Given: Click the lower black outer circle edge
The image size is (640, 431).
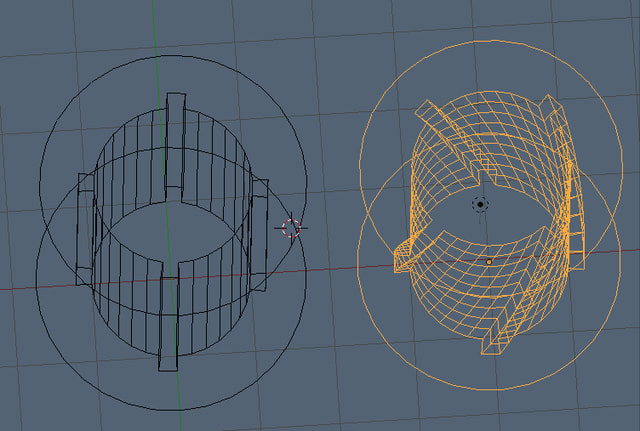Looking at the screenshot, I should point(170,407).
